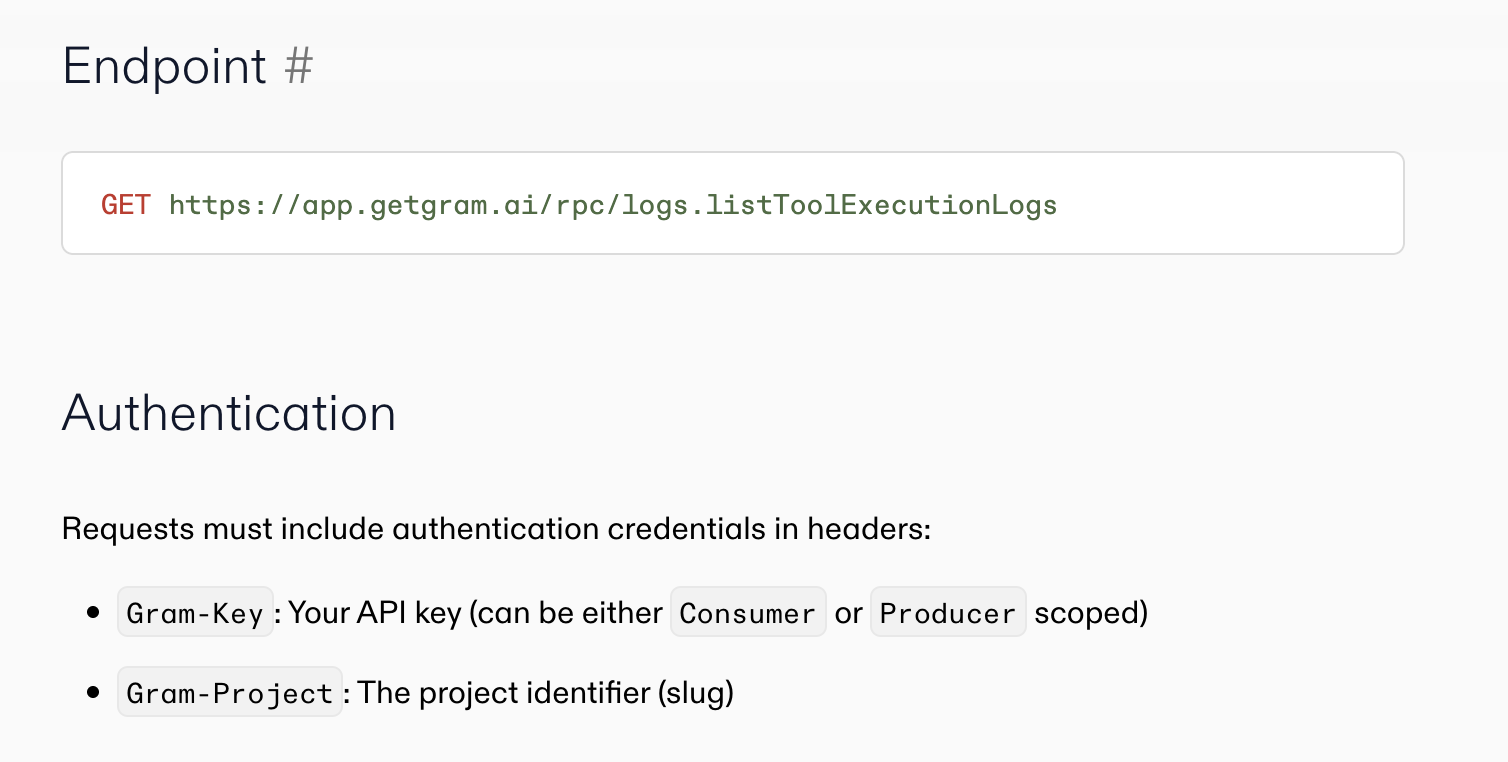
Task: Click the Endpoint heading text
Action: coord(164,67)
